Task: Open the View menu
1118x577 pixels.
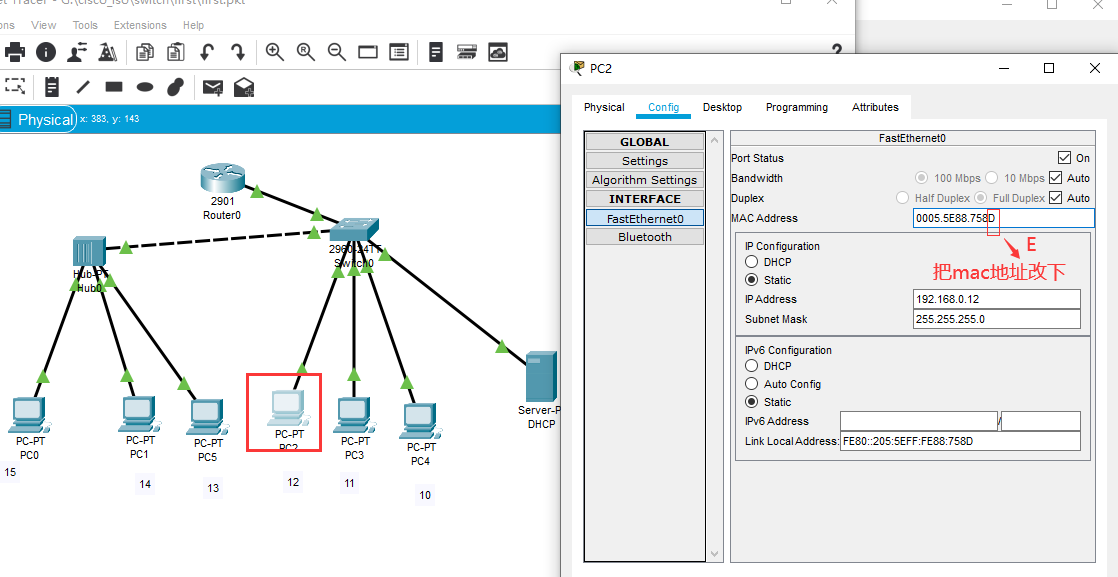Action: 43,25
